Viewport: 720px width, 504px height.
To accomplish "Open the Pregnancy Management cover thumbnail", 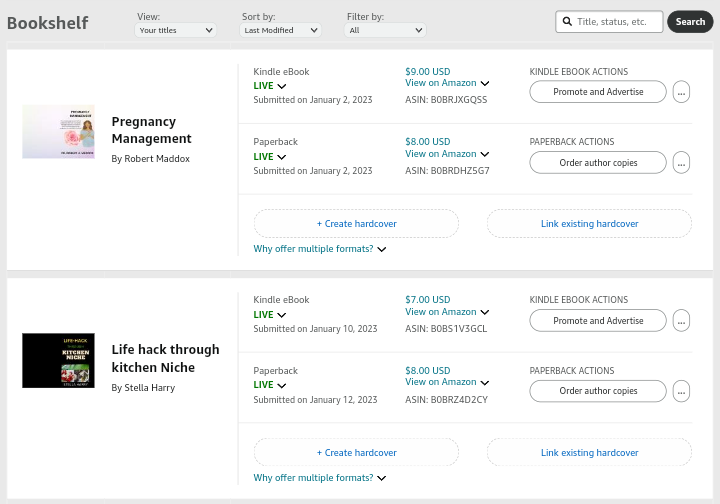I will point(58,132).
